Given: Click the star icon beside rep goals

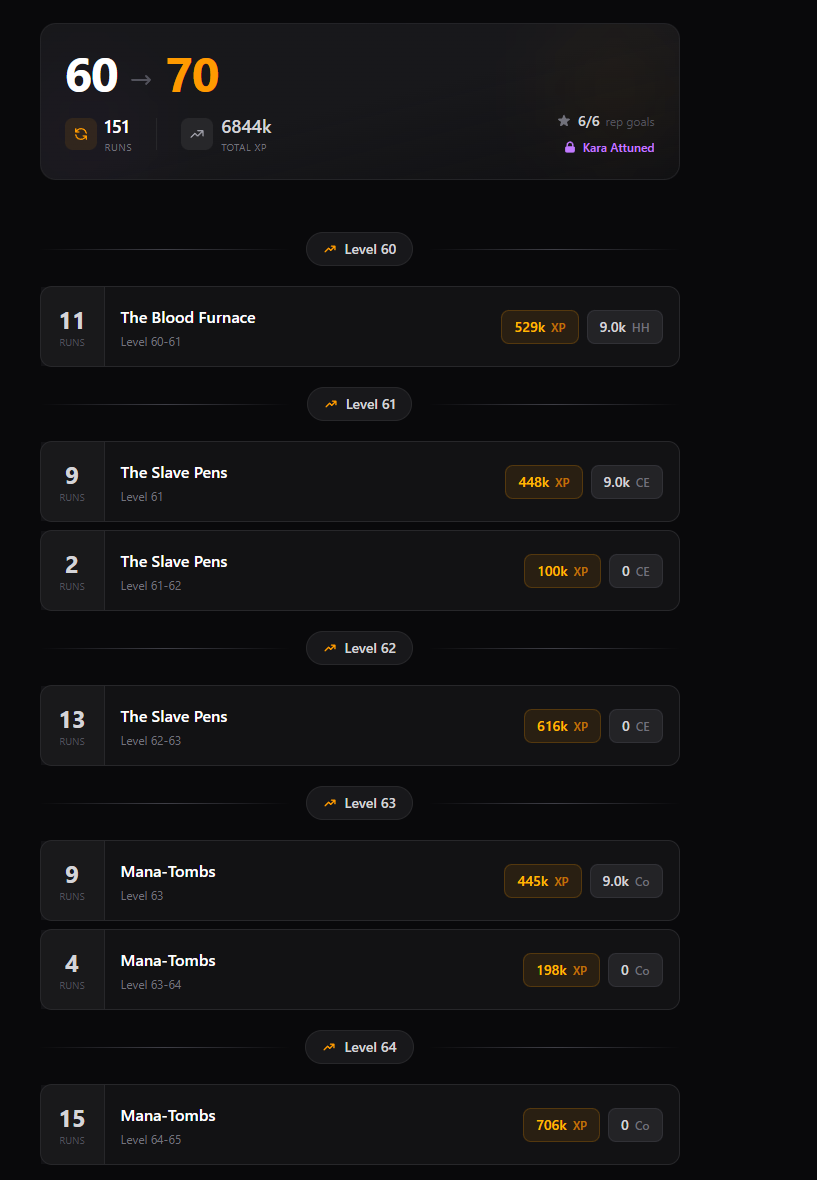Looking at the screenshot, I should [x=564, y=121].
